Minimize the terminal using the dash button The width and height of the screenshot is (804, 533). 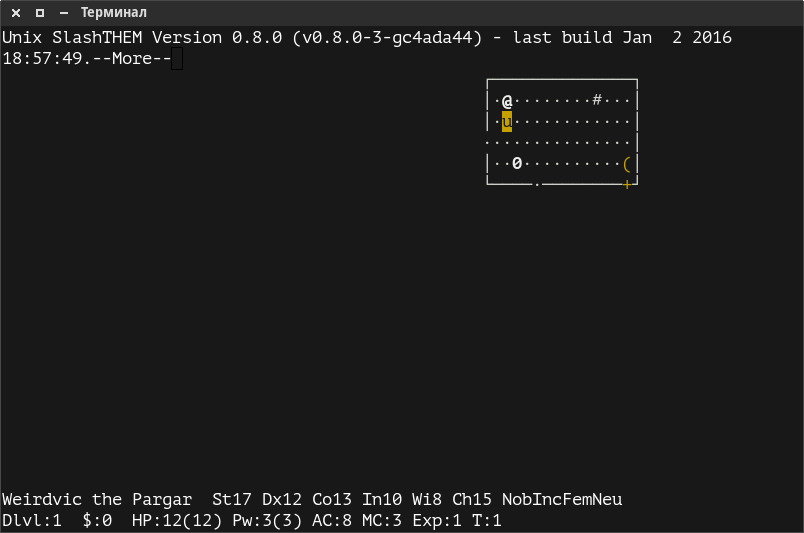tap(64, 13)
